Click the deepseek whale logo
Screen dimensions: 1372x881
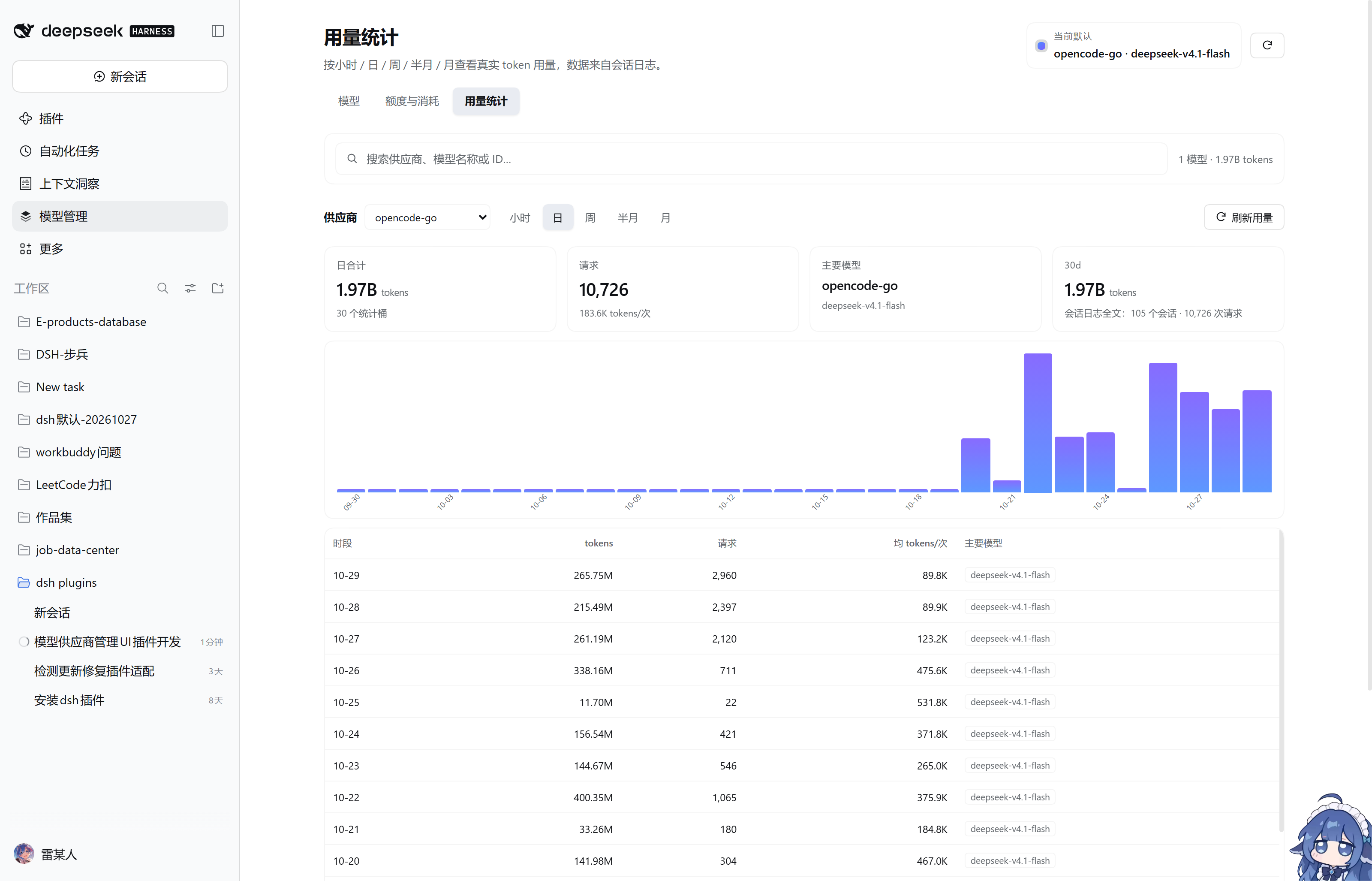(x=24, y=31)
